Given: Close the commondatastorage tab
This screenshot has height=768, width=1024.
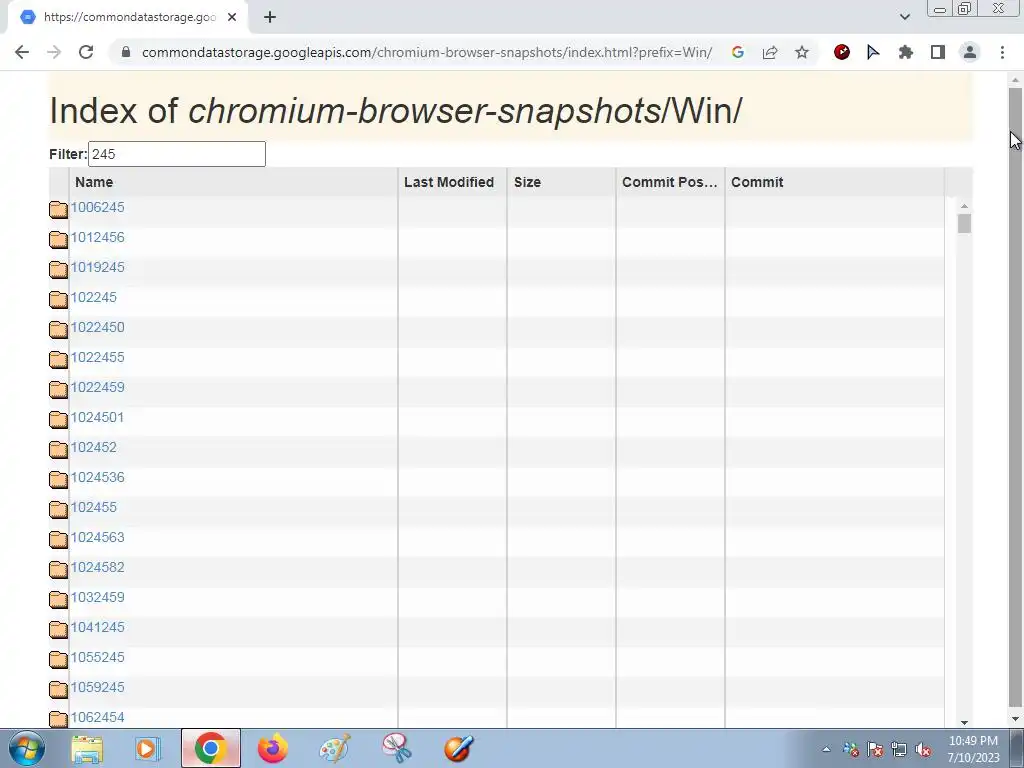Looking at the screenshot, I should tap(232, 18).
